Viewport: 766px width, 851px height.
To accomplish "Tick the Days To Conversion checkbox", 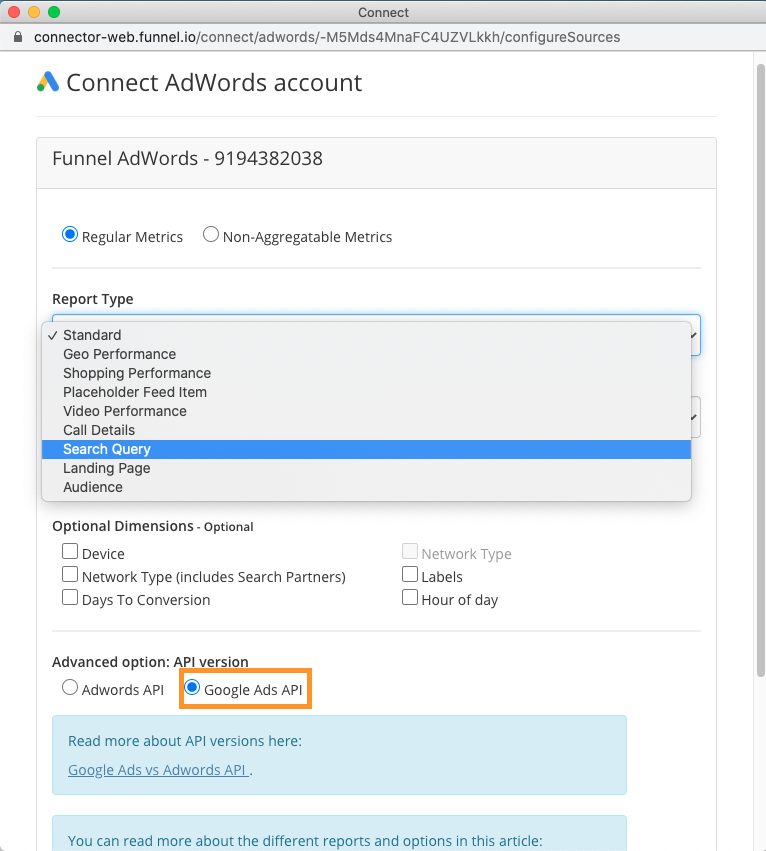I will pyautogui.click(x=70, y=598).
